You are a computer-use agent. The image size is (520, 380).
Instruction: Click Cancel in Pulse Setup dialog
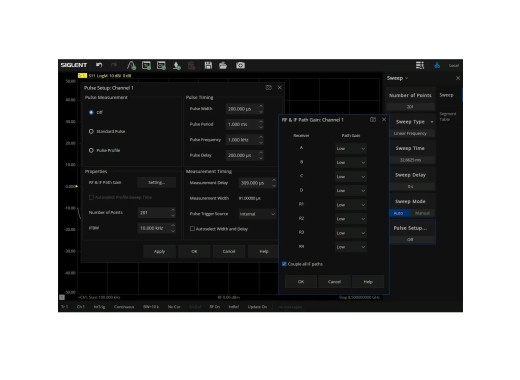coord(229,251)
